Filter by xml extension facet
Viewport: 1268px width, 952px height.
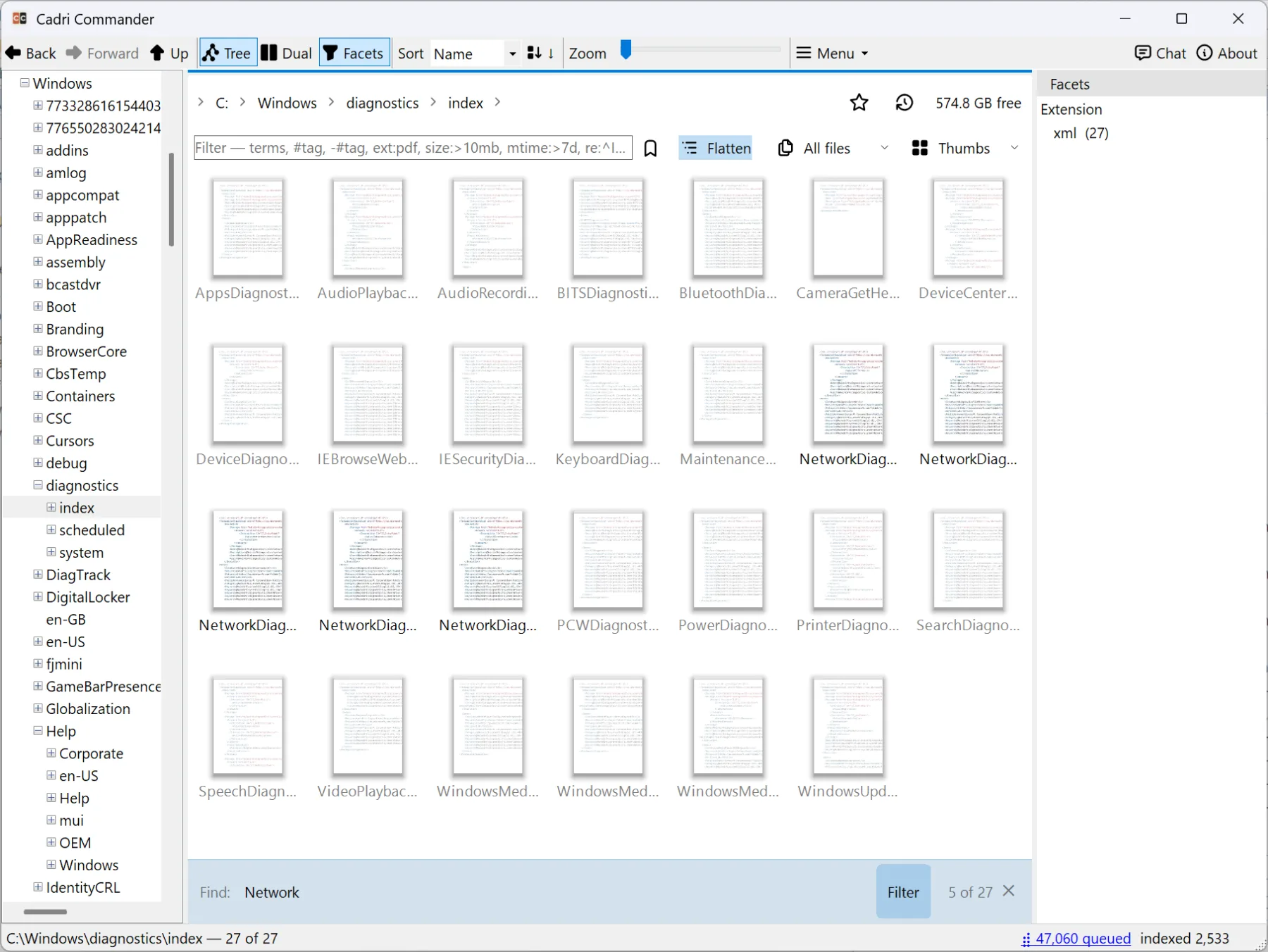point(1081,133)
